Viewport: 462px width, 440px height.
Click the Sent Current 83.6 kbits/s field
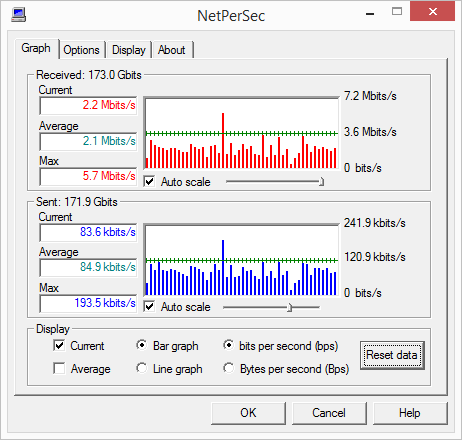pyautogui.click(x=88, y=232)
